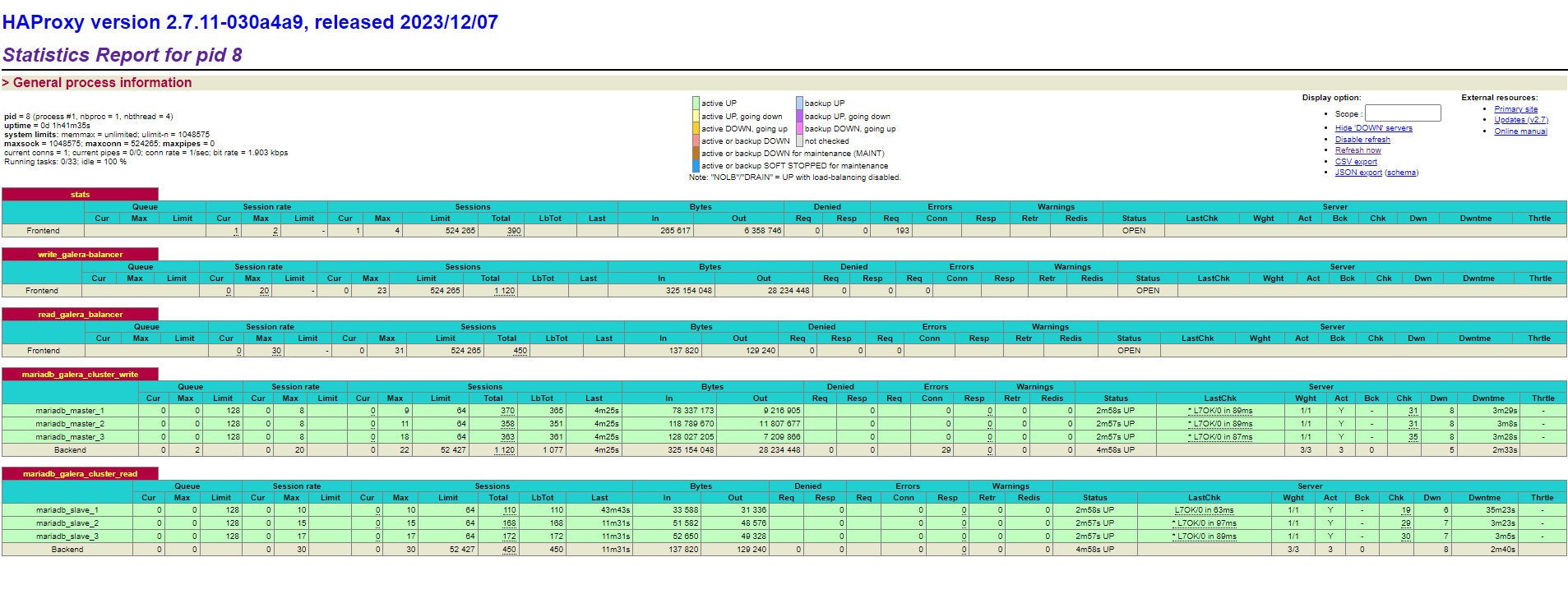
Task: Click the '4m58s UP' status in cluster_write Backend row
Action: pos(1115,450)
